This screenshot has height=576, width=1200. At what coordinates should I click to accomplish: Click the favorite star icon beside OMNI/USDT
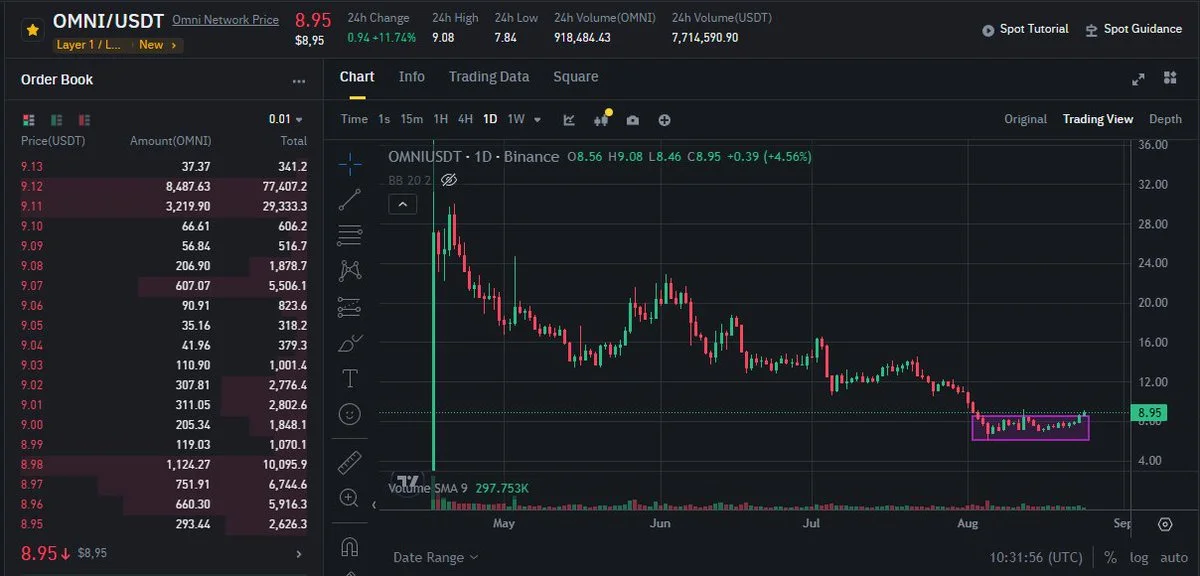33,30
